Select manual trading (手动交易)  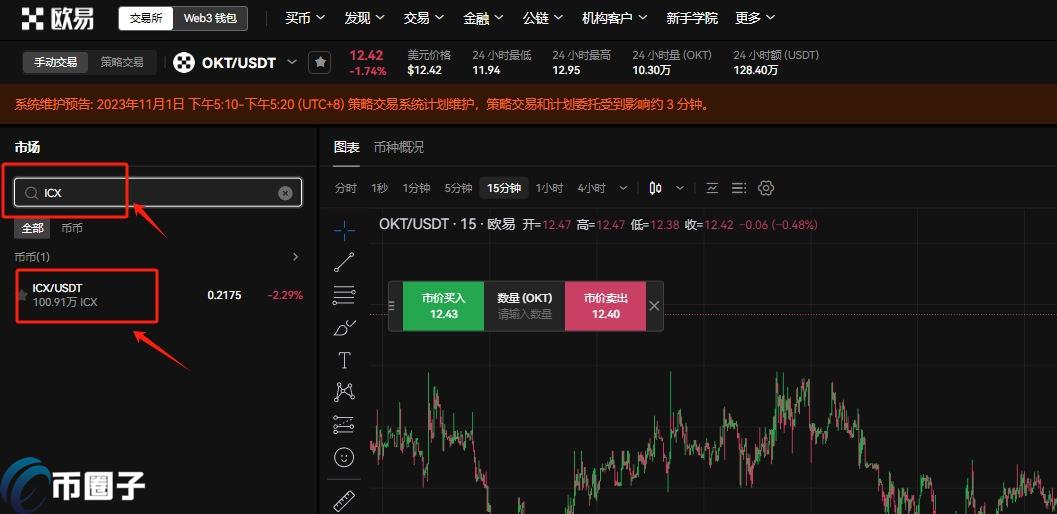(56, 62)
